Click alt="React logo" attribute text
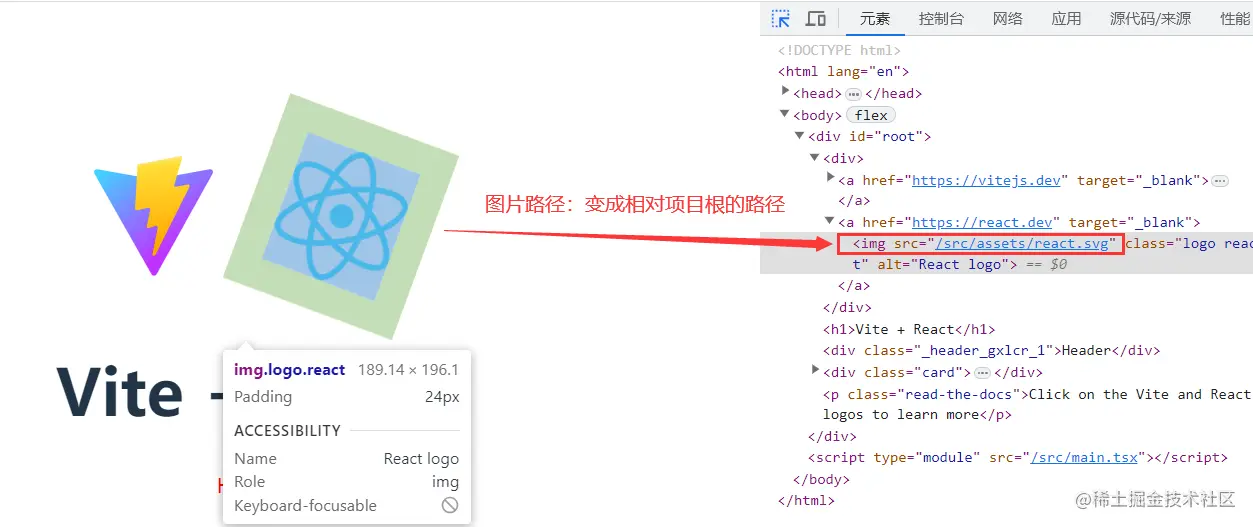 click(943, 264)
